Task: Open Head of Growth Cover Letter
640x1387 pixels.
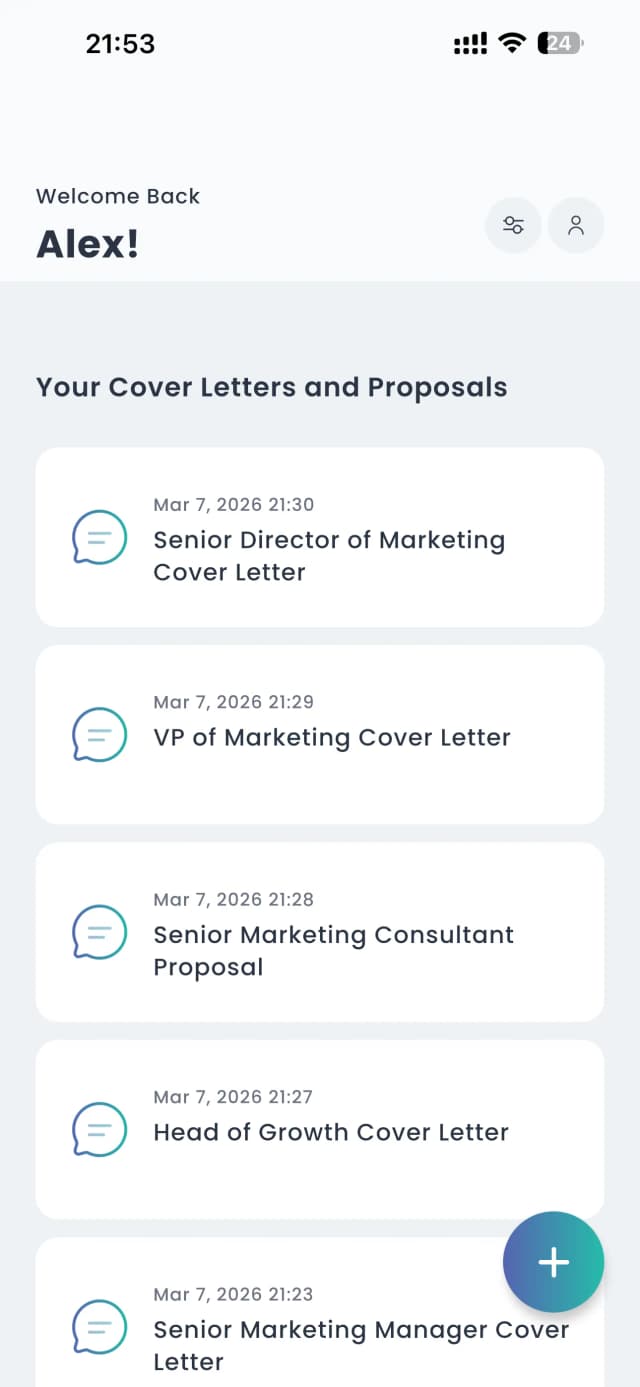Action: click(331, 1131)
